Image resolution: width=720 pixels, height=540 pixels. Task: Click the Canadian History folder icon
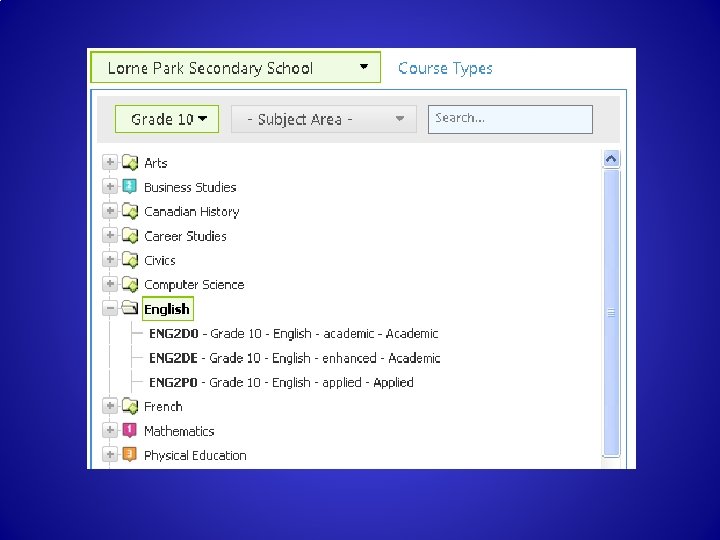tap(130, 211)
